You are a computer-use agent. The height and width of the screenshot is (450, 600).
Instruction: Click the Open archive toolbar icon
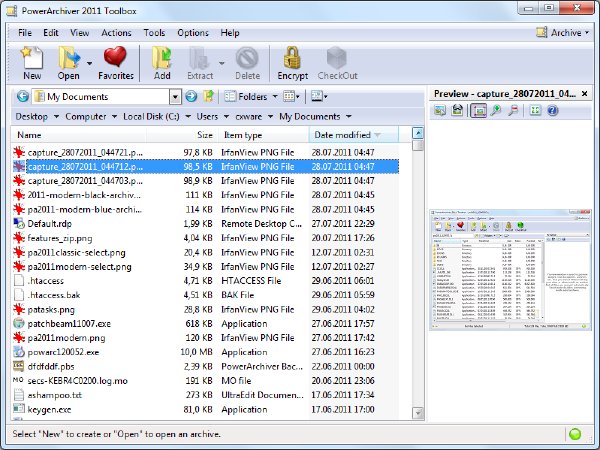pos(69,63)
